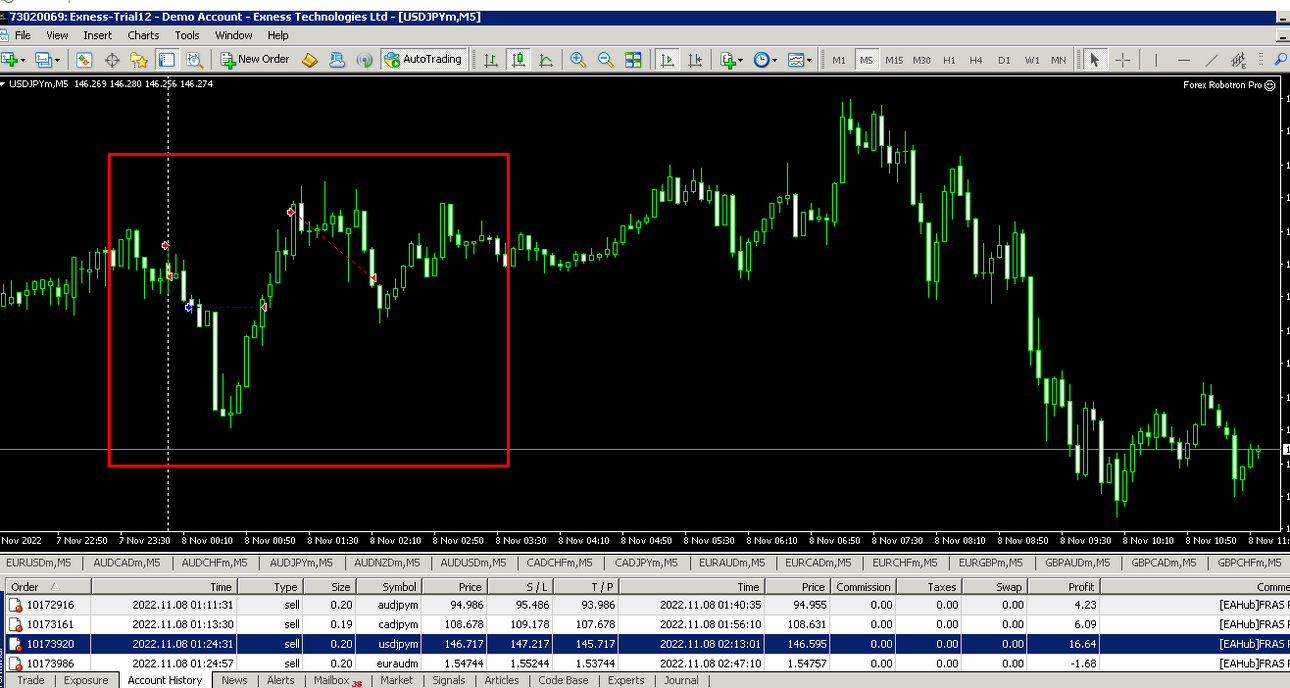Select the standard arrow cursor tool

click(x=1095, y=60)
